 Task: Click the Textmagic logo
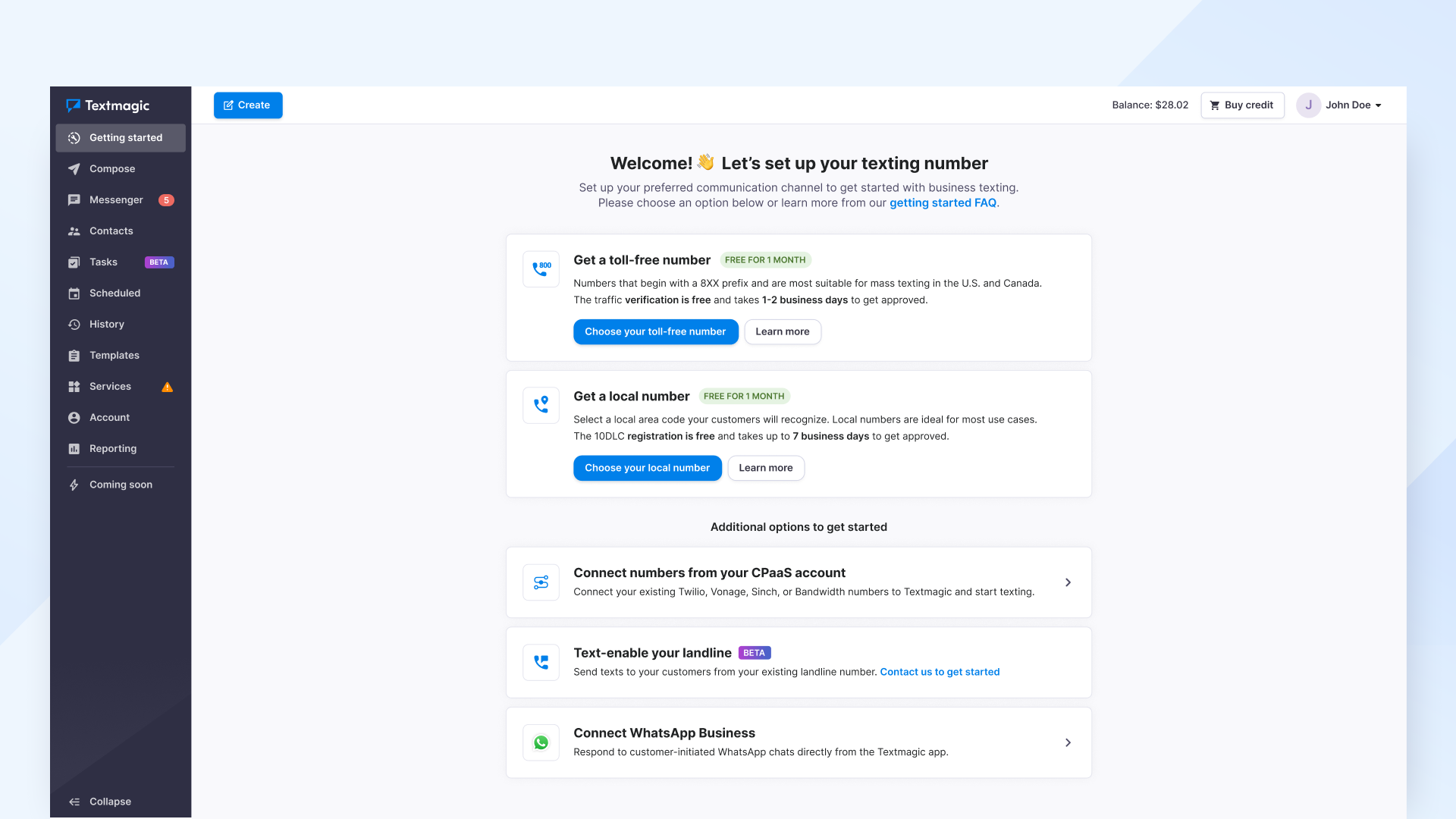click(108, 105)
